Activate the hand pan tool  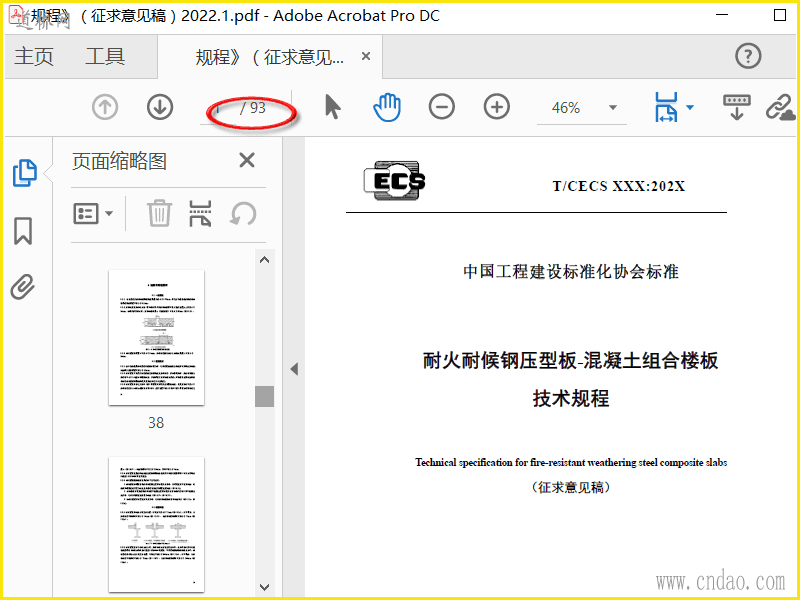point(387,107)
